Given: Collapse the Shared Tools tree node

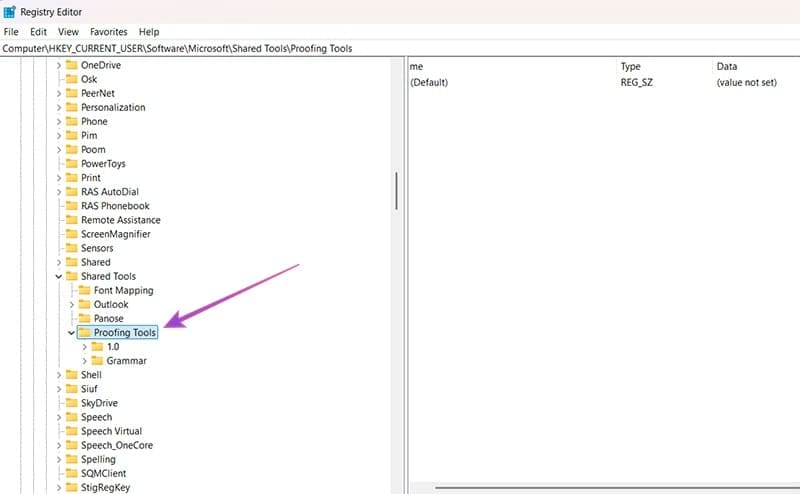Looking at the screenshot, I should pyautogui.click(x=59, y=276).
